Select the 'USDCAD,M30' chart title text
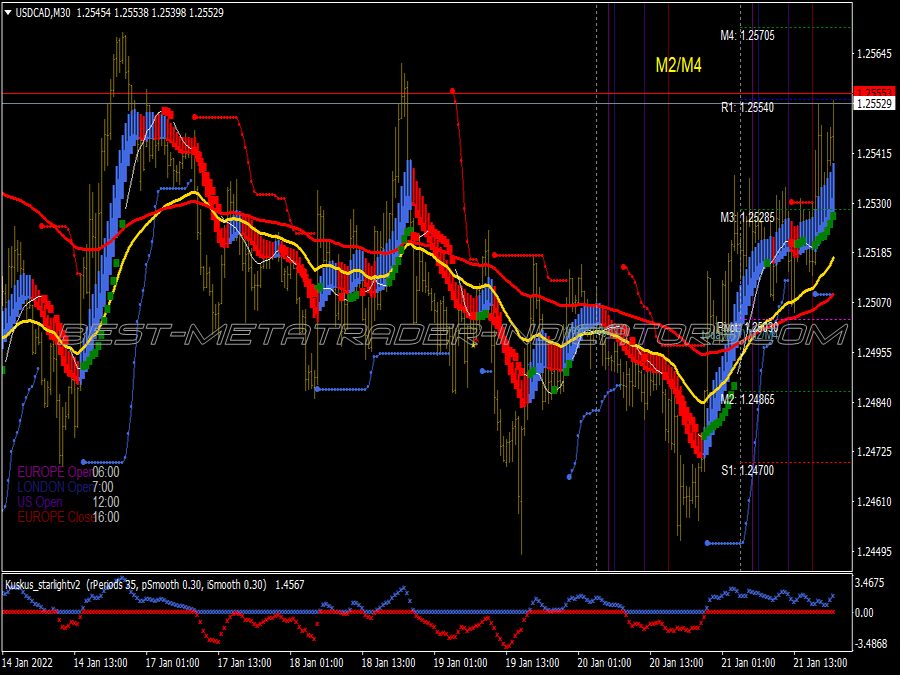 [43, 13]
